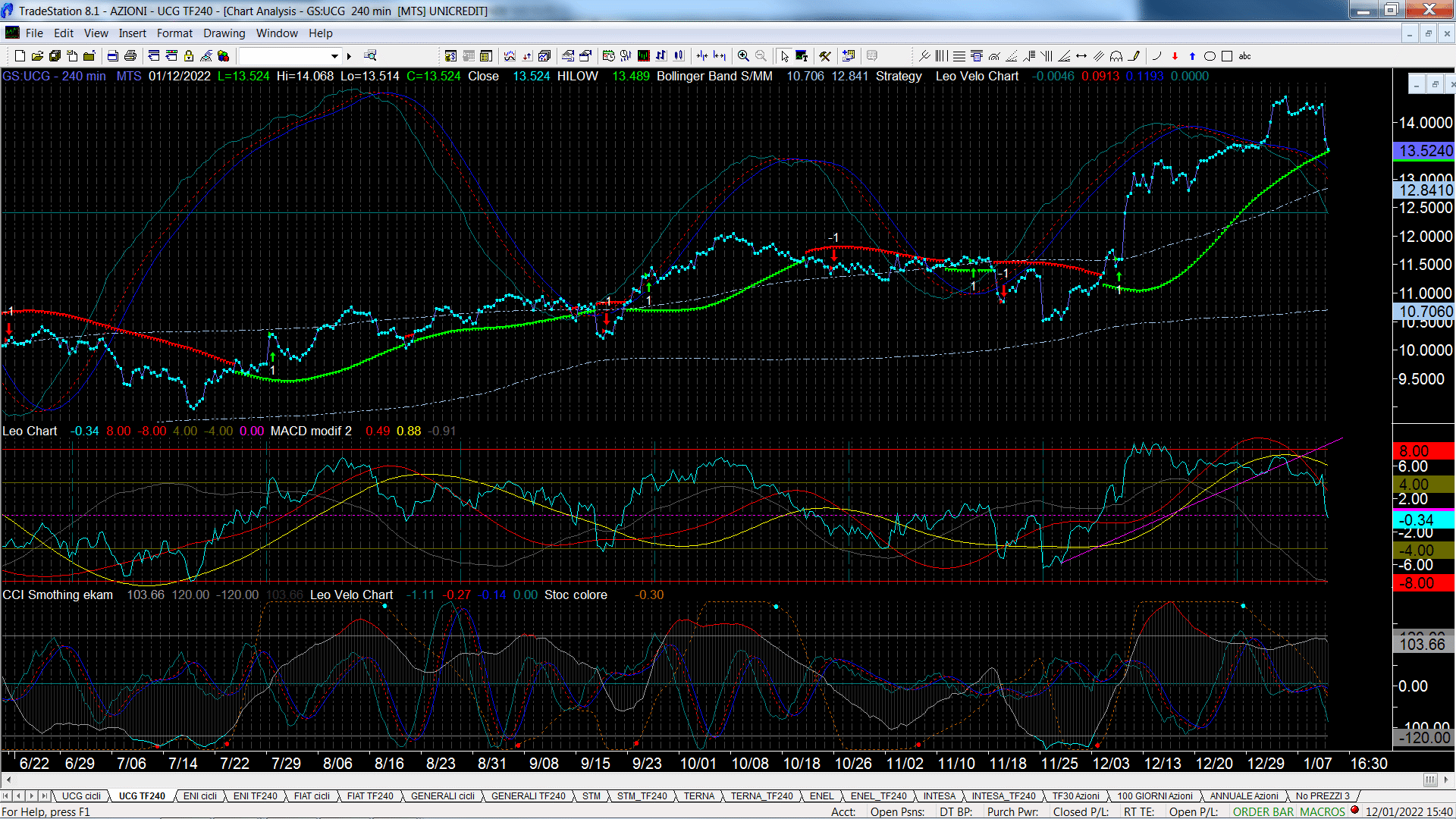Click the Open file folder icon
Viewport: 1456px width, 819px height.
pyautogui.click(x=37, y=55)
